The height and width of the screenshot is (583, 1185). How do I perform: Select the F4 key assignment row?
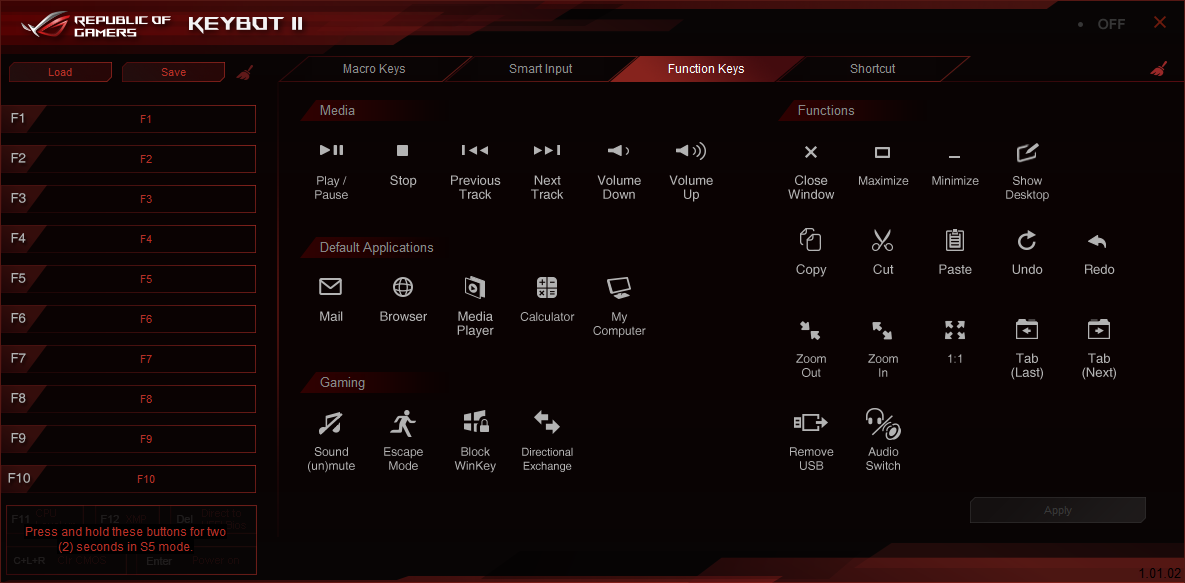tap(128, 239)
